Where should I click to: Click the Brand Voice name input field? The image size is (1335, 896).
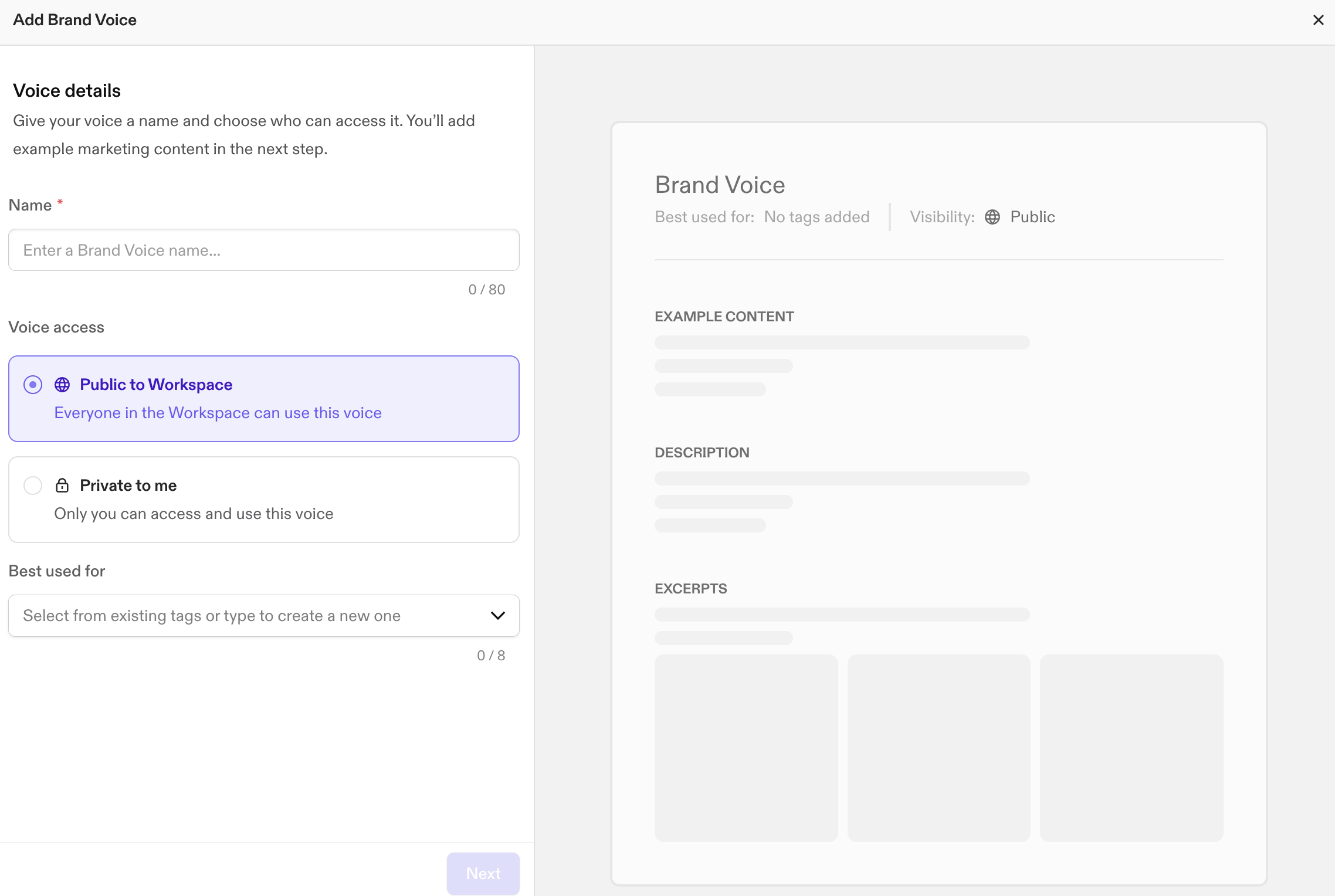pyautogui.click(x=264, y=250)
